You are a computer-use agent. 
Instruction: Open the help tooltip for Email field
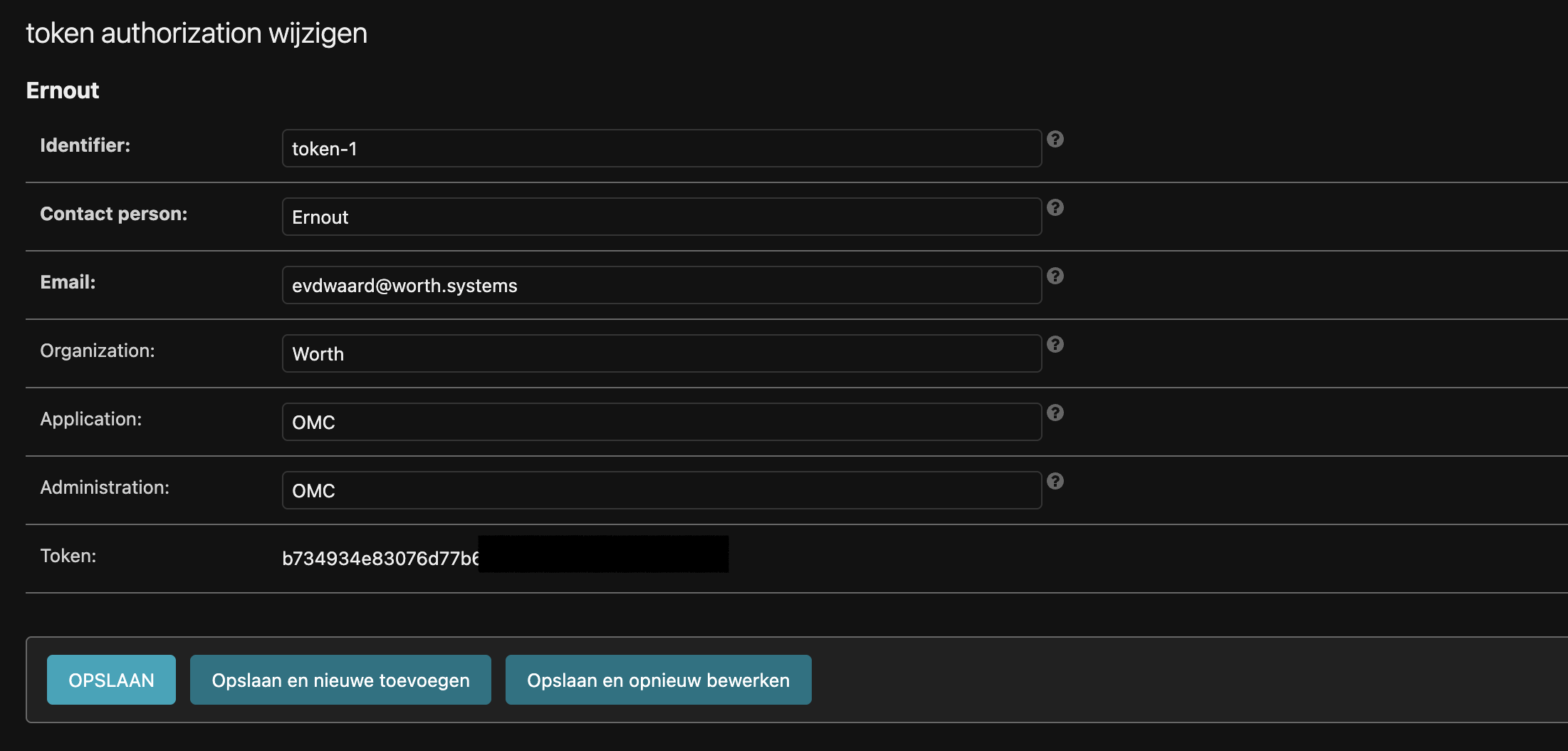point(1055,276)
